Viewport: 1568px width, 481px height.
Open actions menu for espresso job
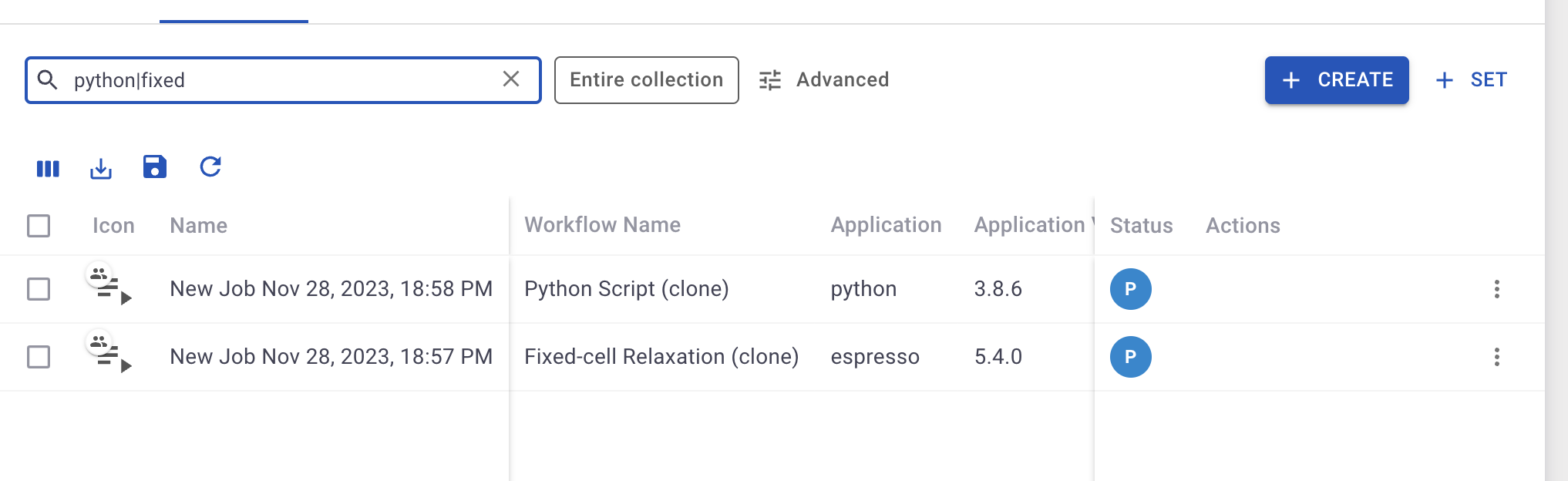pos(1496,357)
